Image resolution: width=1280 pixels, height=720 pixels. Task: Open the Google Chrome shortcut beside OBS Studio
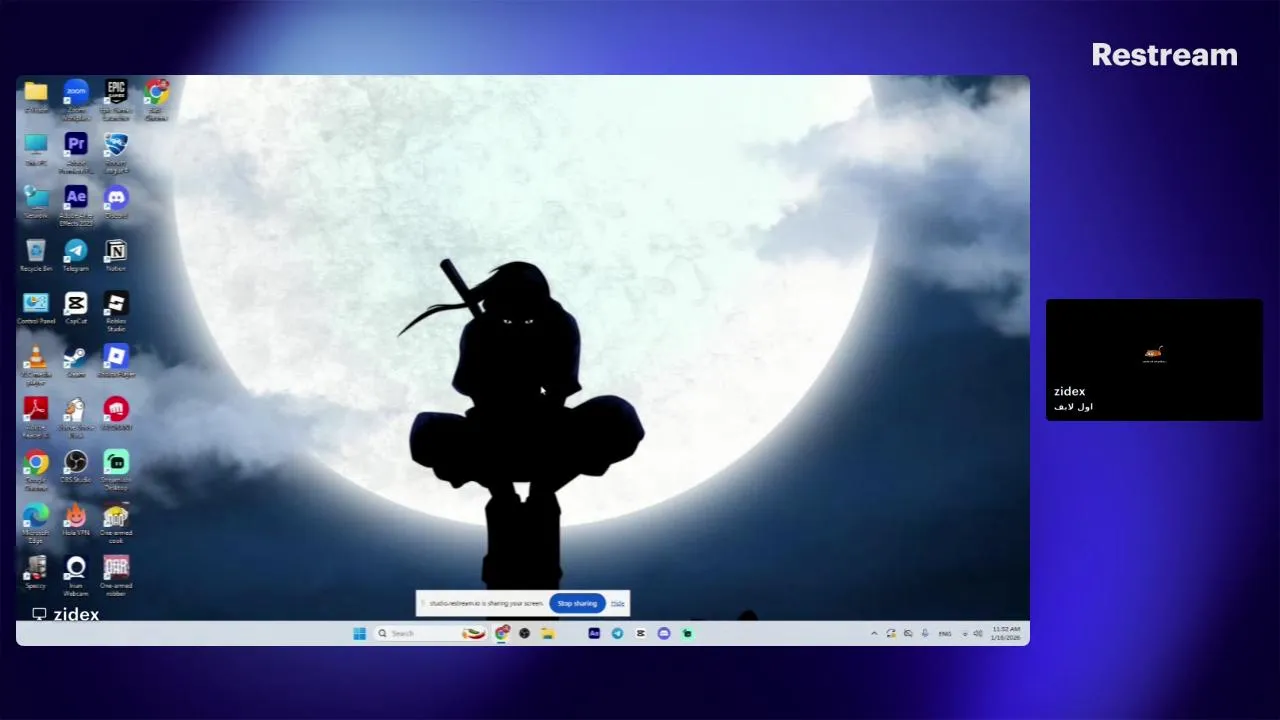(x=36, y=470)
